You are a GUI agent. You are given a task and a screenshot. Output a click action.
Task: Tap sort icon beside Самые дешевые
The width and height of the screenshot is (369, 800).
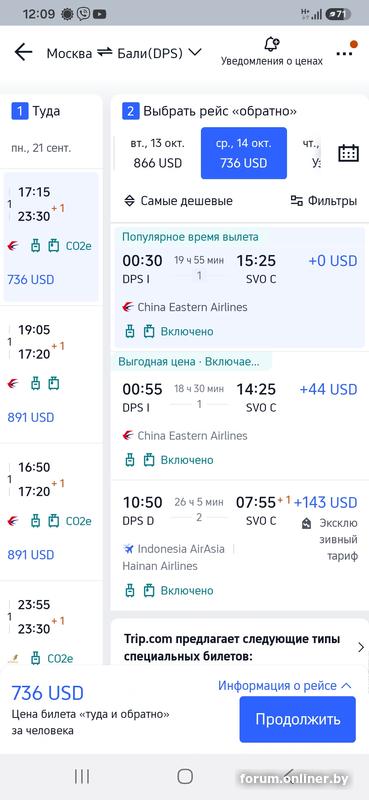[x=130, y=201]
